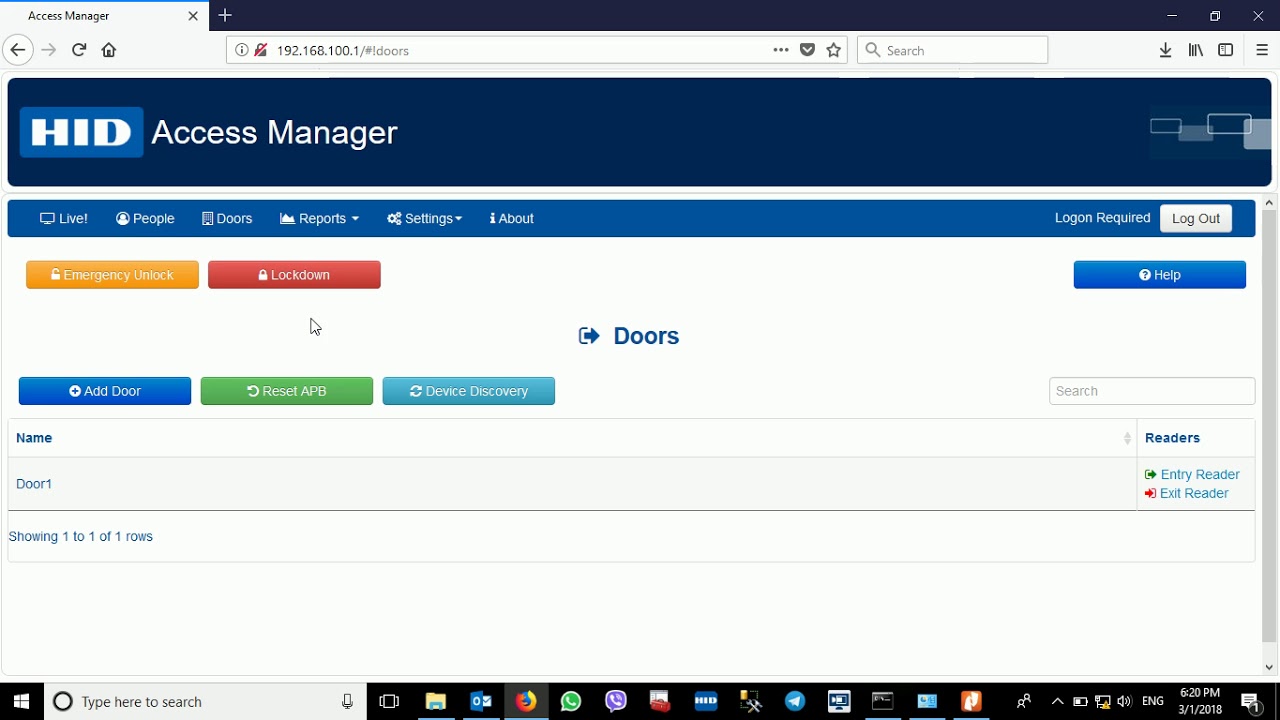Open the Live! monitor page
This screenshot has width=1280, height=720.
click(64, 218)
